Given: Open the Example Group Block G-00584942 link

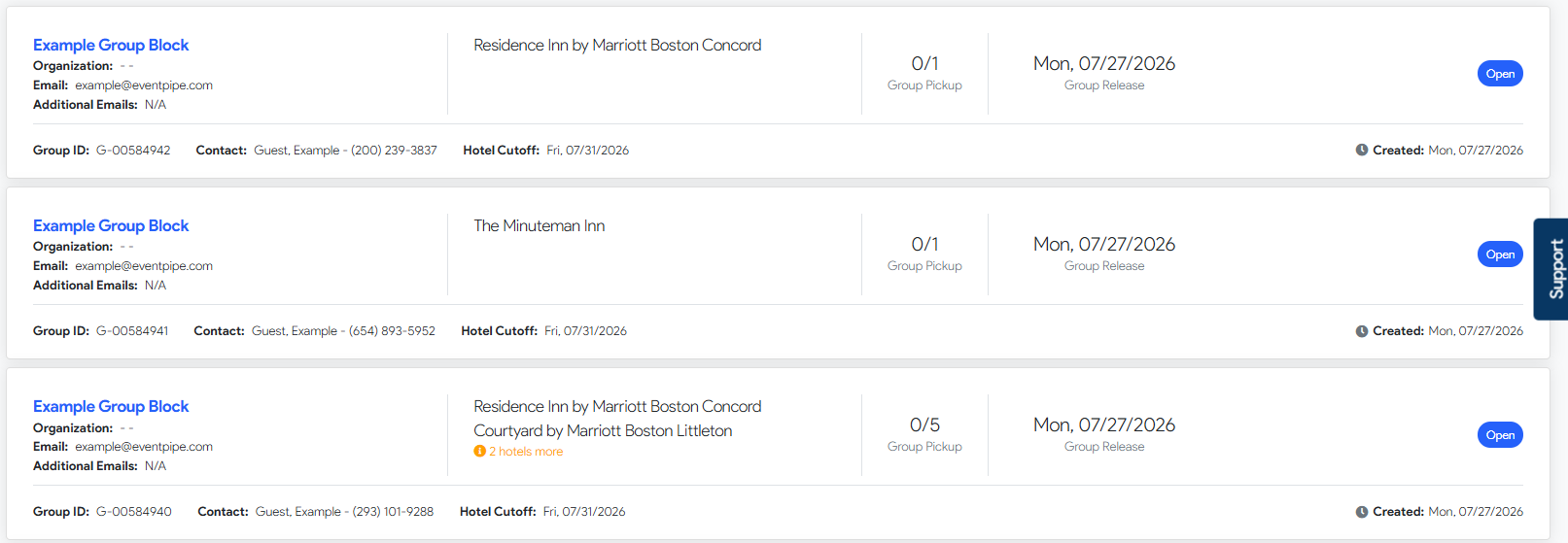Looking at the screenshot, I should [111, 46].
